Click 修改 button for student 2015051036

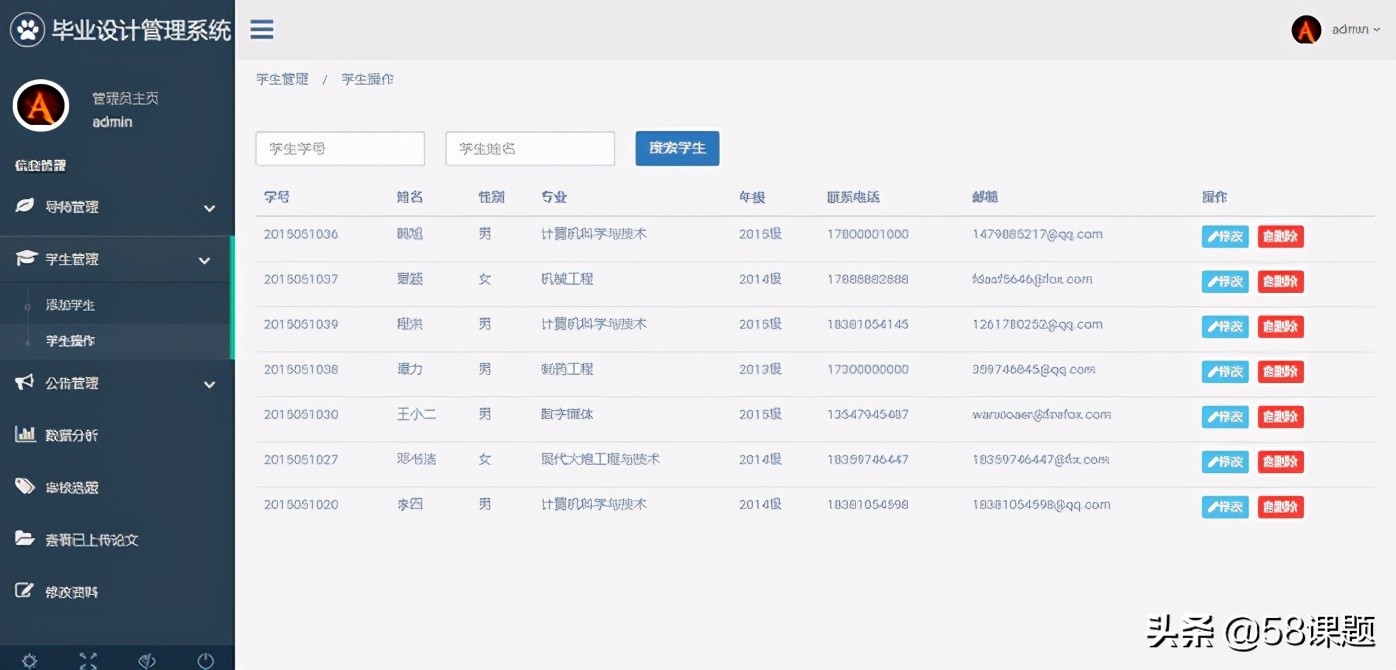1224,237
